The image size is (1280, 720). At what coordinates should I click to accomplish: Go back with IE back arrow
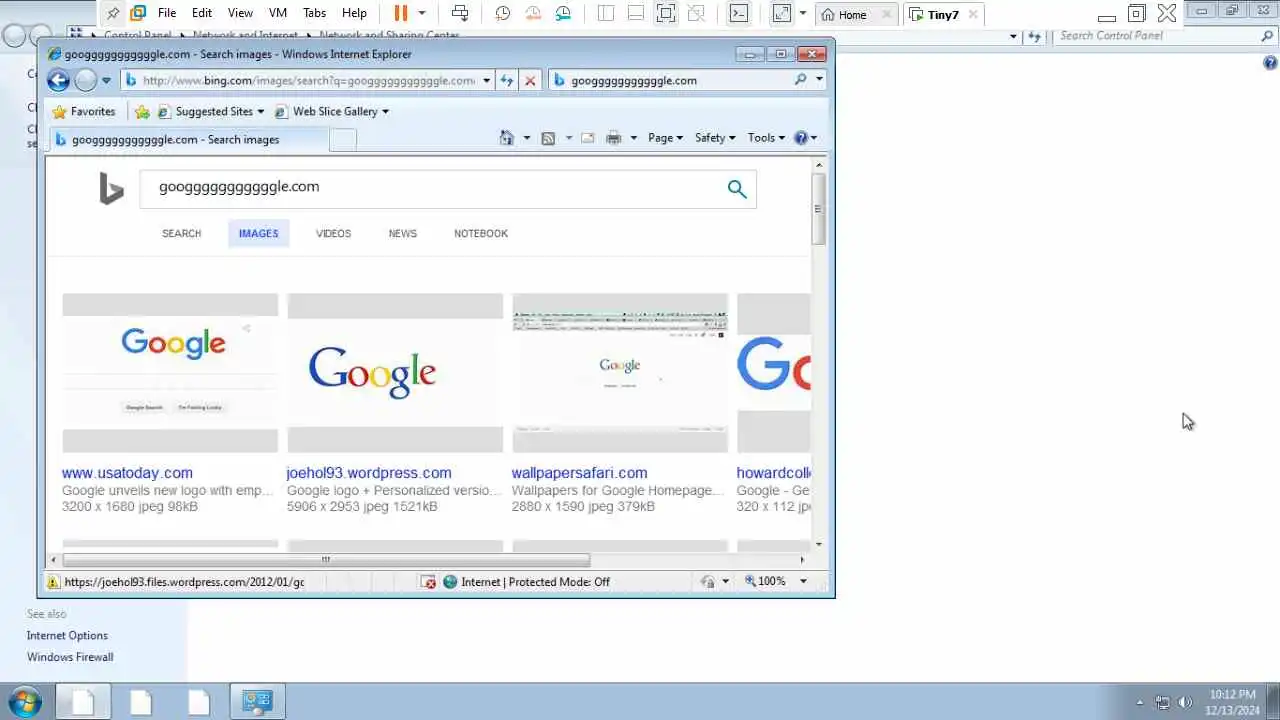point(59,81)
